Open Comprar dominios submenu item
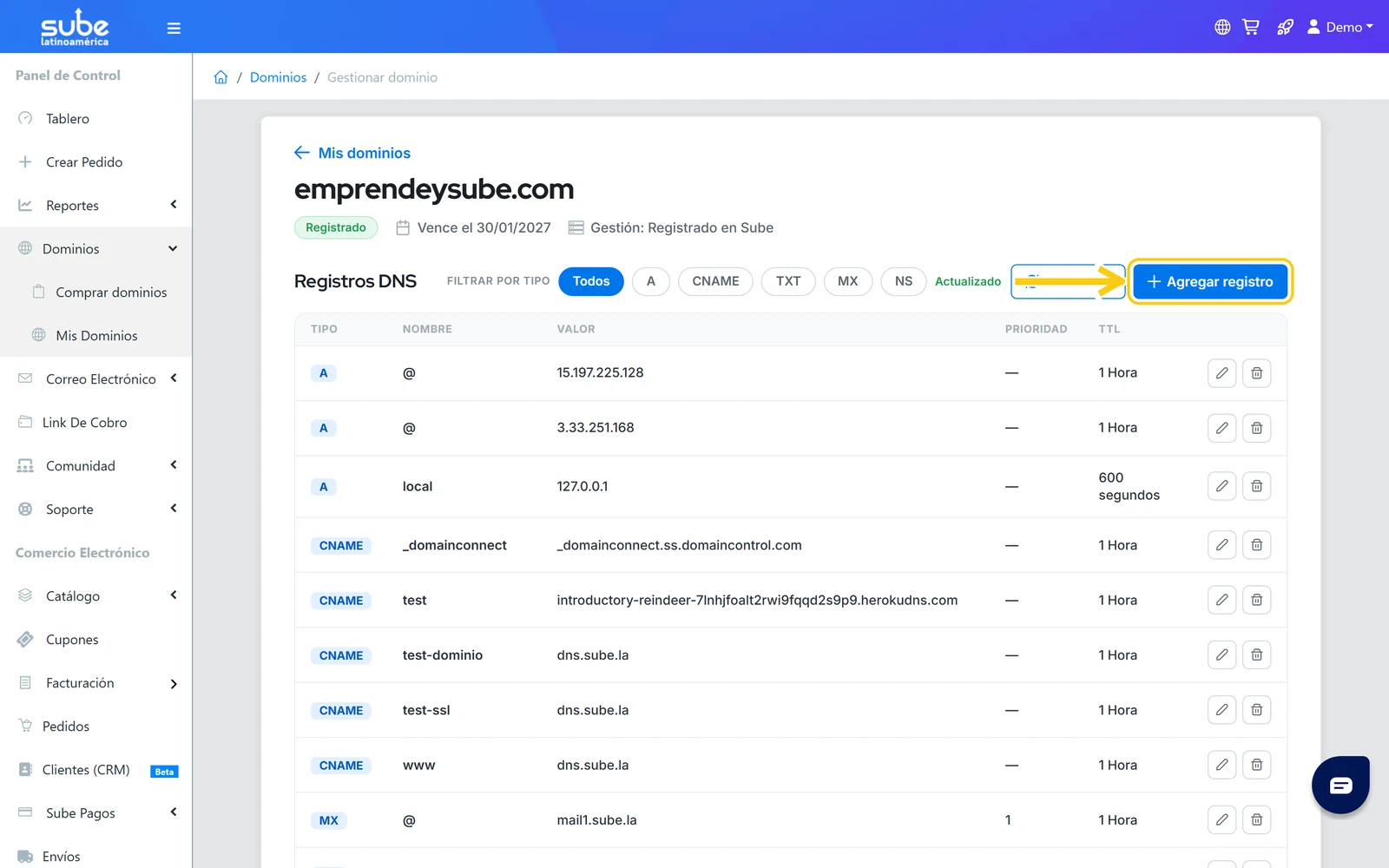Image resolution: width=1389 pixels, height=868 pixels. [95, 292]
